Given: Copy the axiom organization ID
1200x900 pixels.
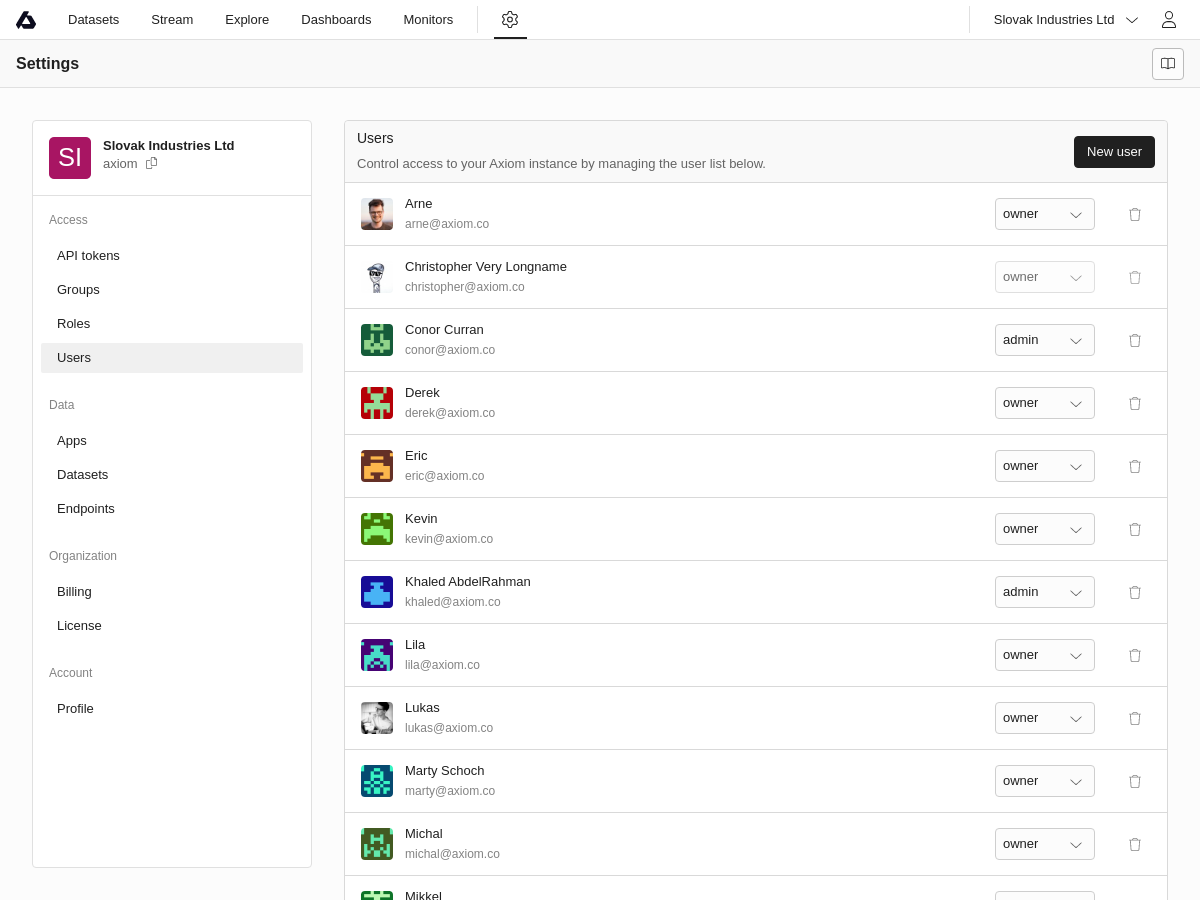Looking at the screenshot, I should (152, 163).
